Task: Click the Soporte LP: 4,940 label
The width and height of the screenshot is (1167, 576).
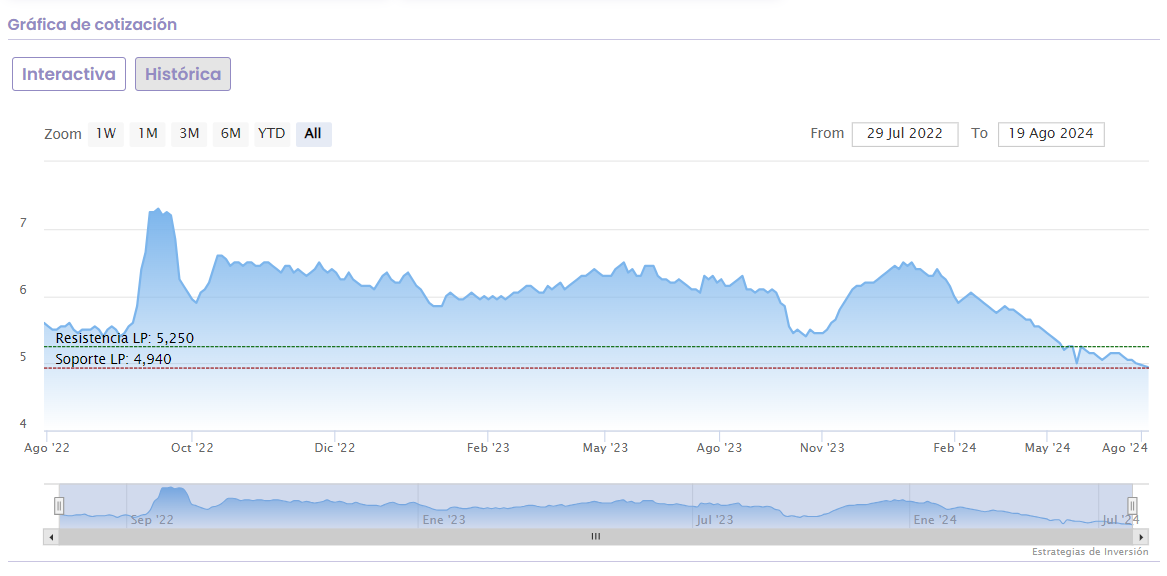Action: [x=114, y=359]
